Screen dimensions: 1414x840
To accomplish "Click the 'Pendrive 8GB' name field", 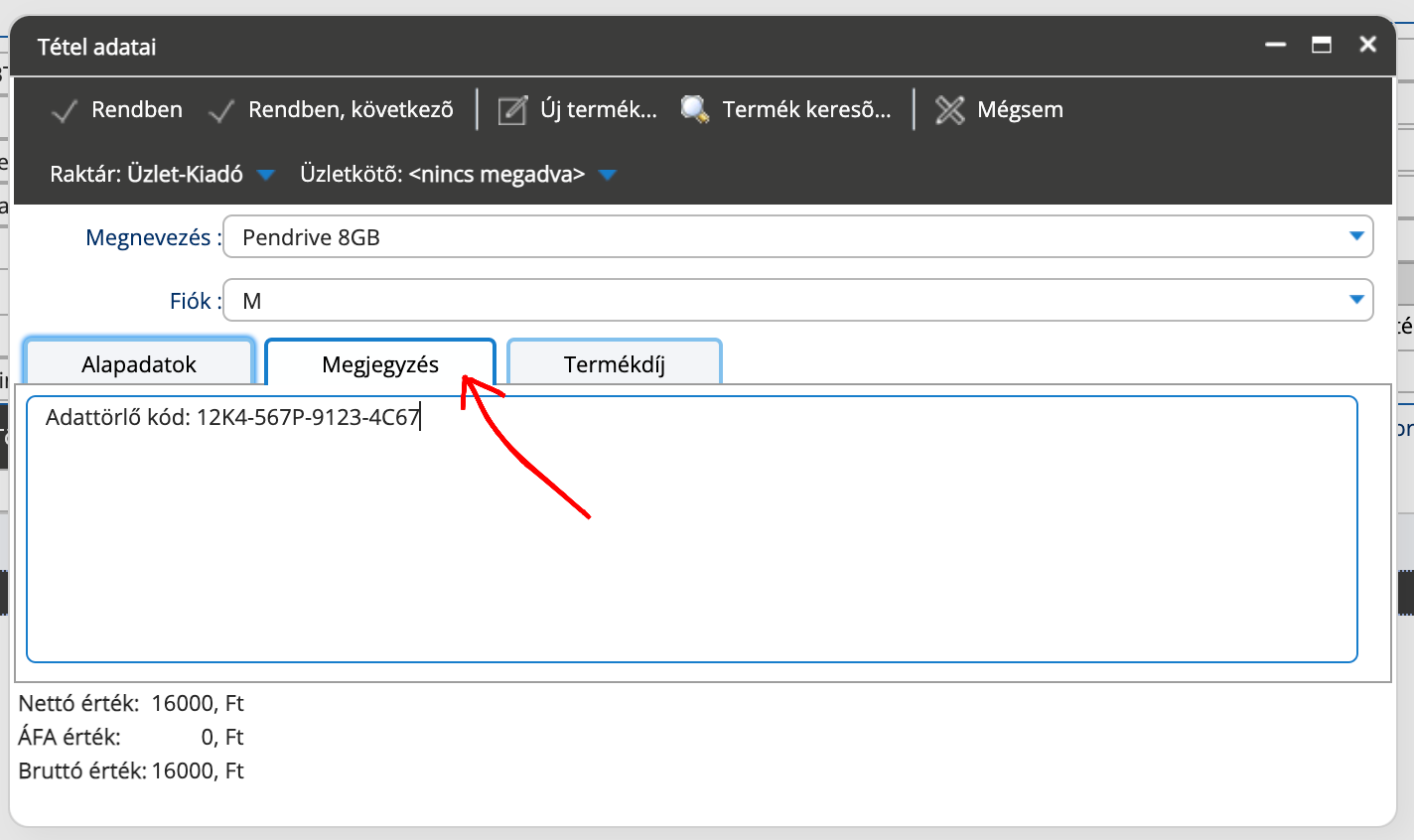I will click(775, 237).
